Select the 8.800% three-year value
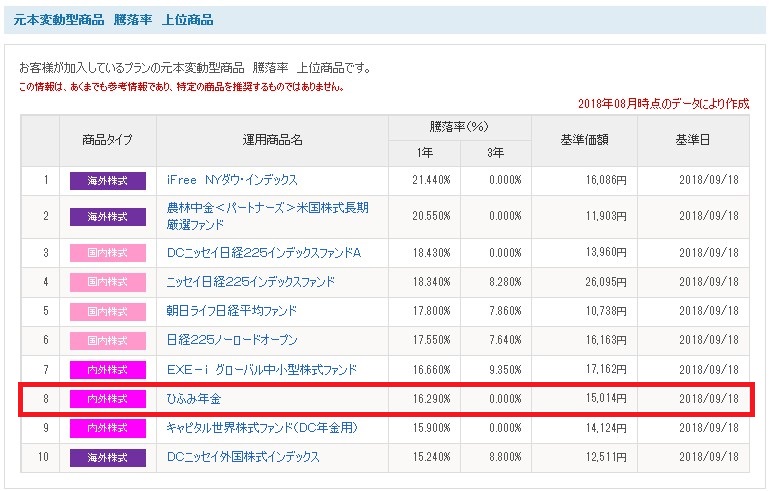Viewport: 769px width, 491px height. tap(505, 457)
